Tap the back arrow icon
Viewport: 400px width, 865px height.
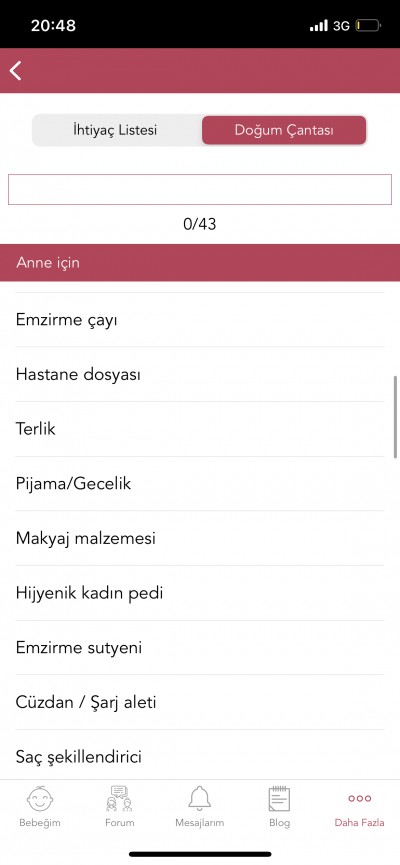pyautogui.click(x=15, y=71)
